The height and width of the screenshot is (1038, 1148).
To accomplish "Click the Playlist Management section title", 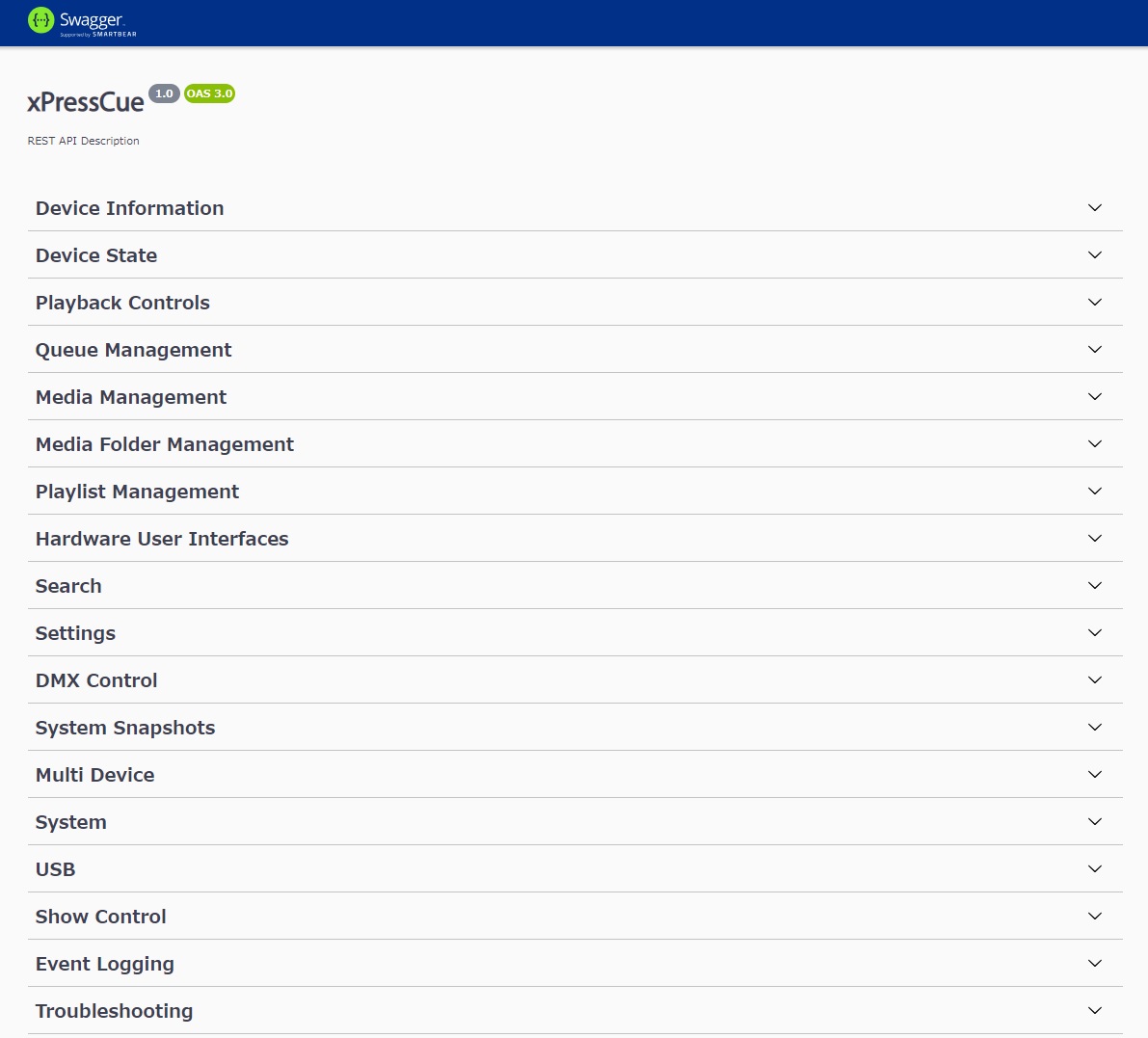I will click(138, 492).
